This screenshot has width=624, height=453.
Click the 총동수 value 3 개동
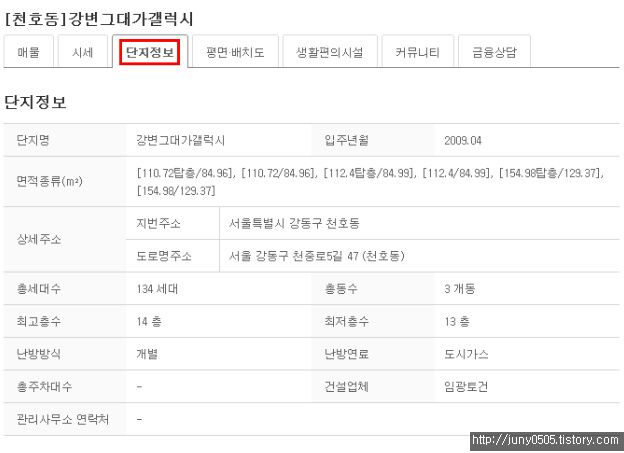coord(460,289)
